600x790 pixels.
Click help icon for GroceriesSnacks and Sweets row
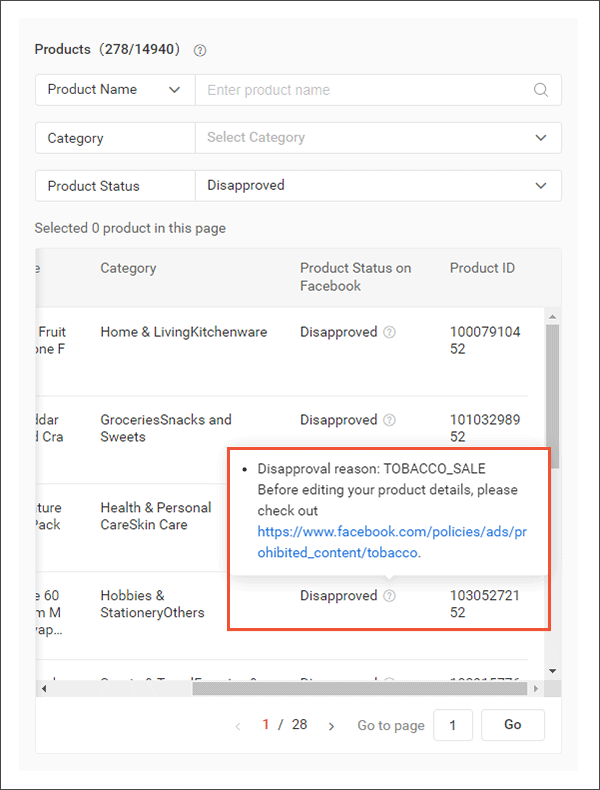(x=389, y=420)
